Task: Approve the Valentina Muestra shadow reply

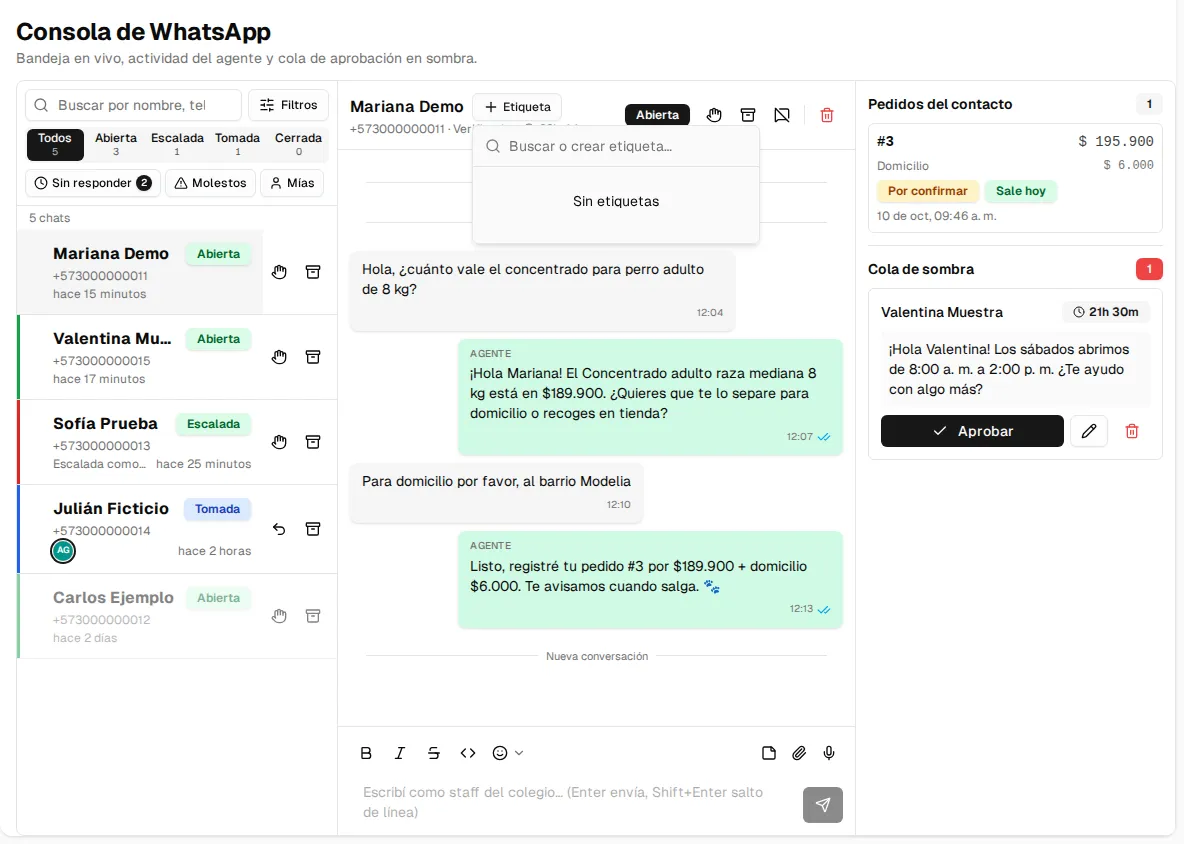Action: click(x=972, y=431)
